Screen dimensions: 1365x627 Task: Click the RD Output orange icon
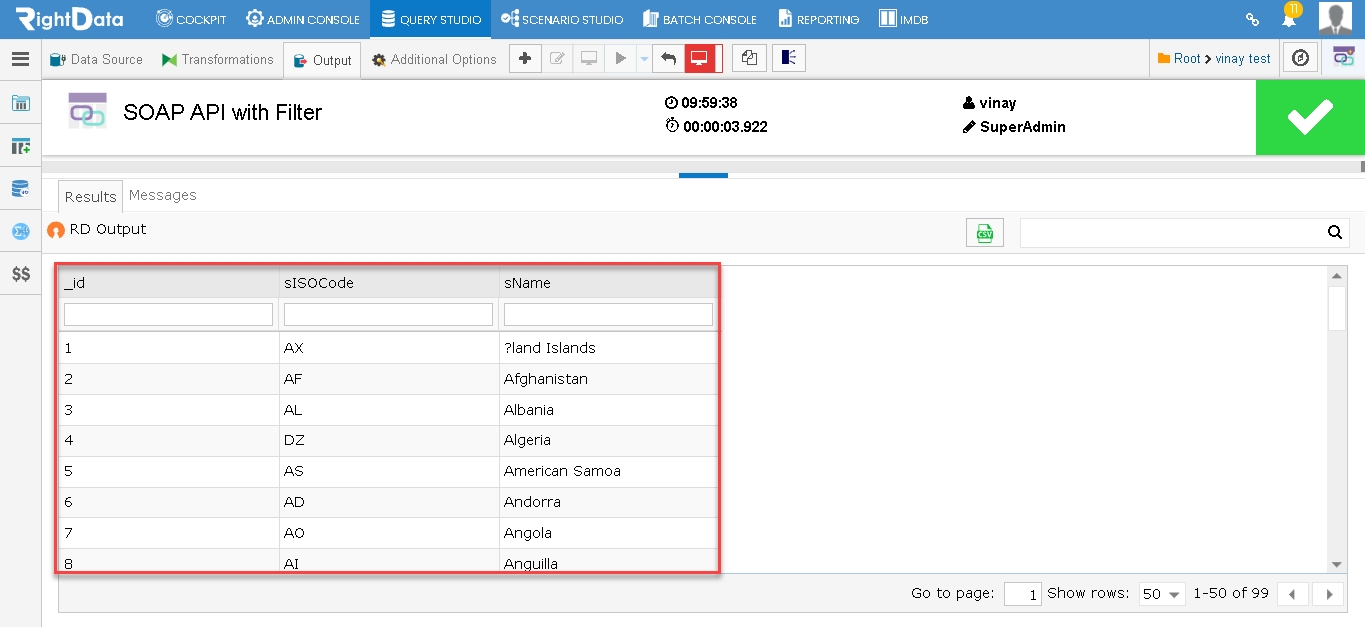pyautogui.click(x=56, y=230)
